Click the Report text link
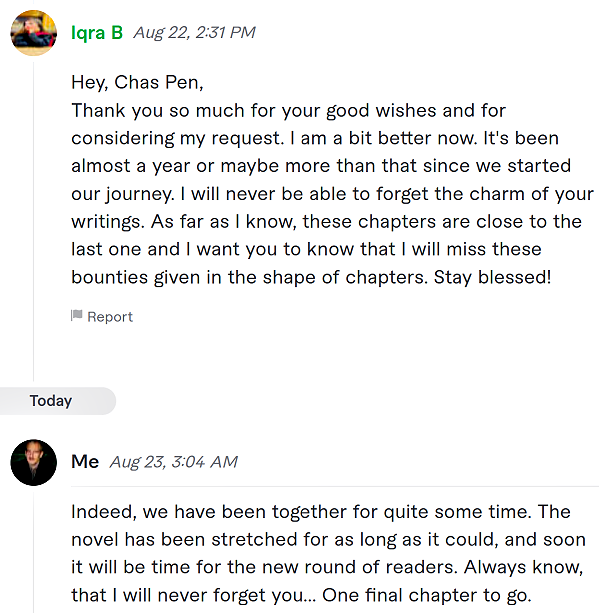600x614 pixels. [x=110, y=317]
